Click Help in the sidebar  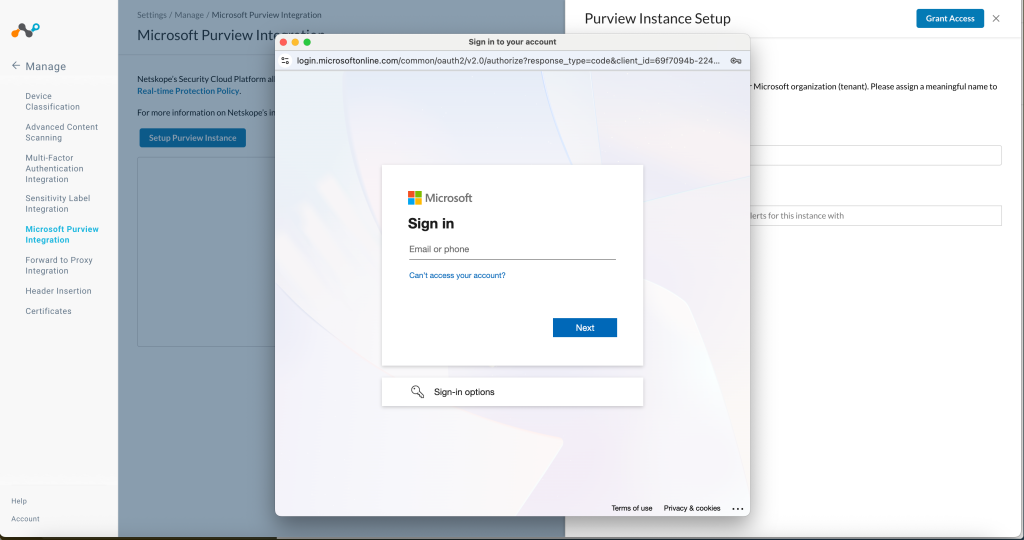(19, 501)
